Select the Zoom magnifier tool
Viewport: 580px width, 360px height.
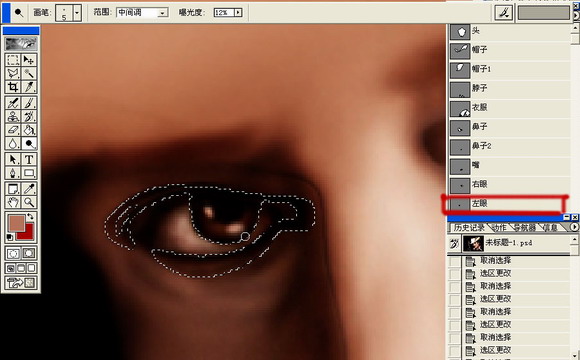tap(29, 202)
